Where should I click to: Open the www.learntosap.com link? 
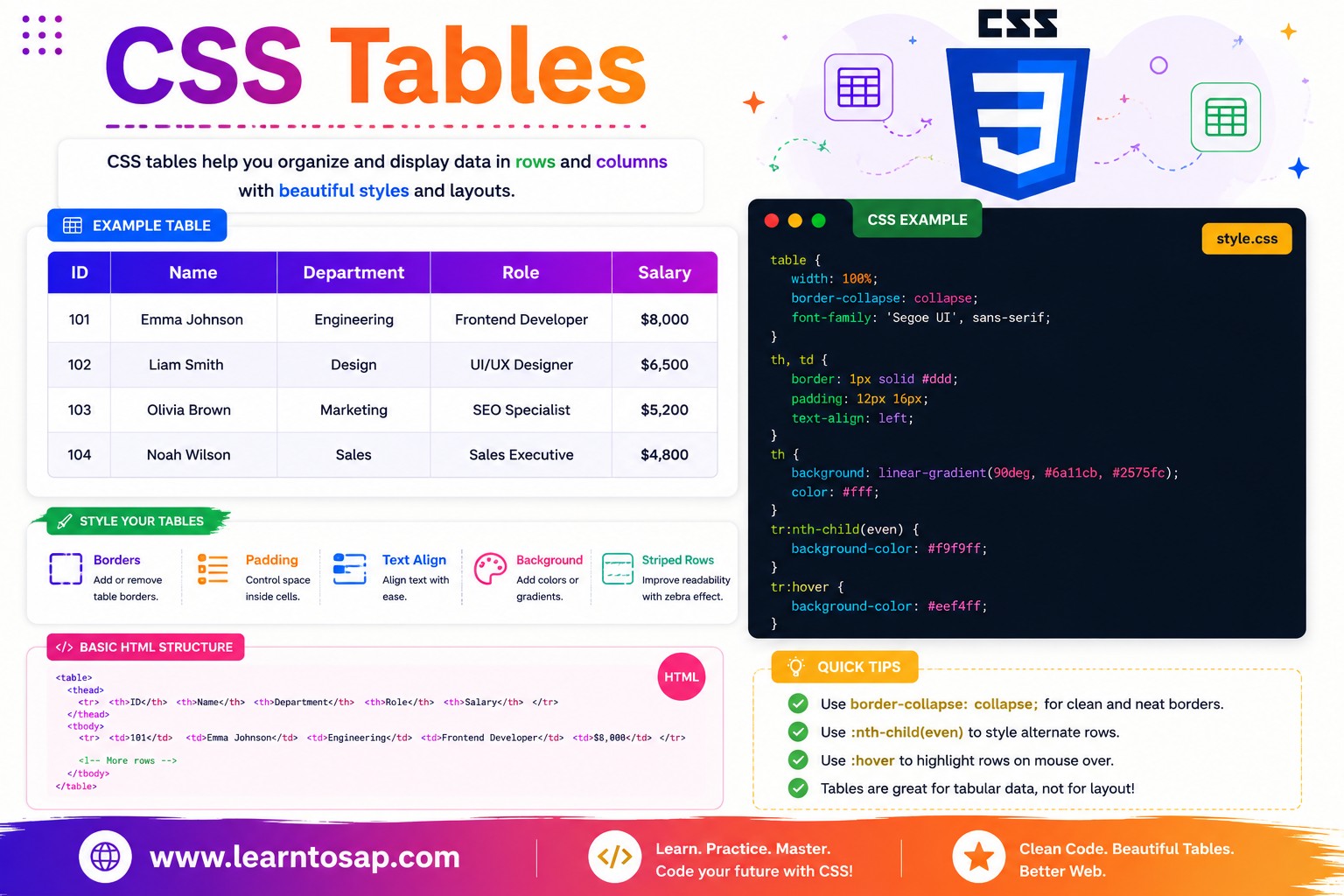tap(304, 857)
